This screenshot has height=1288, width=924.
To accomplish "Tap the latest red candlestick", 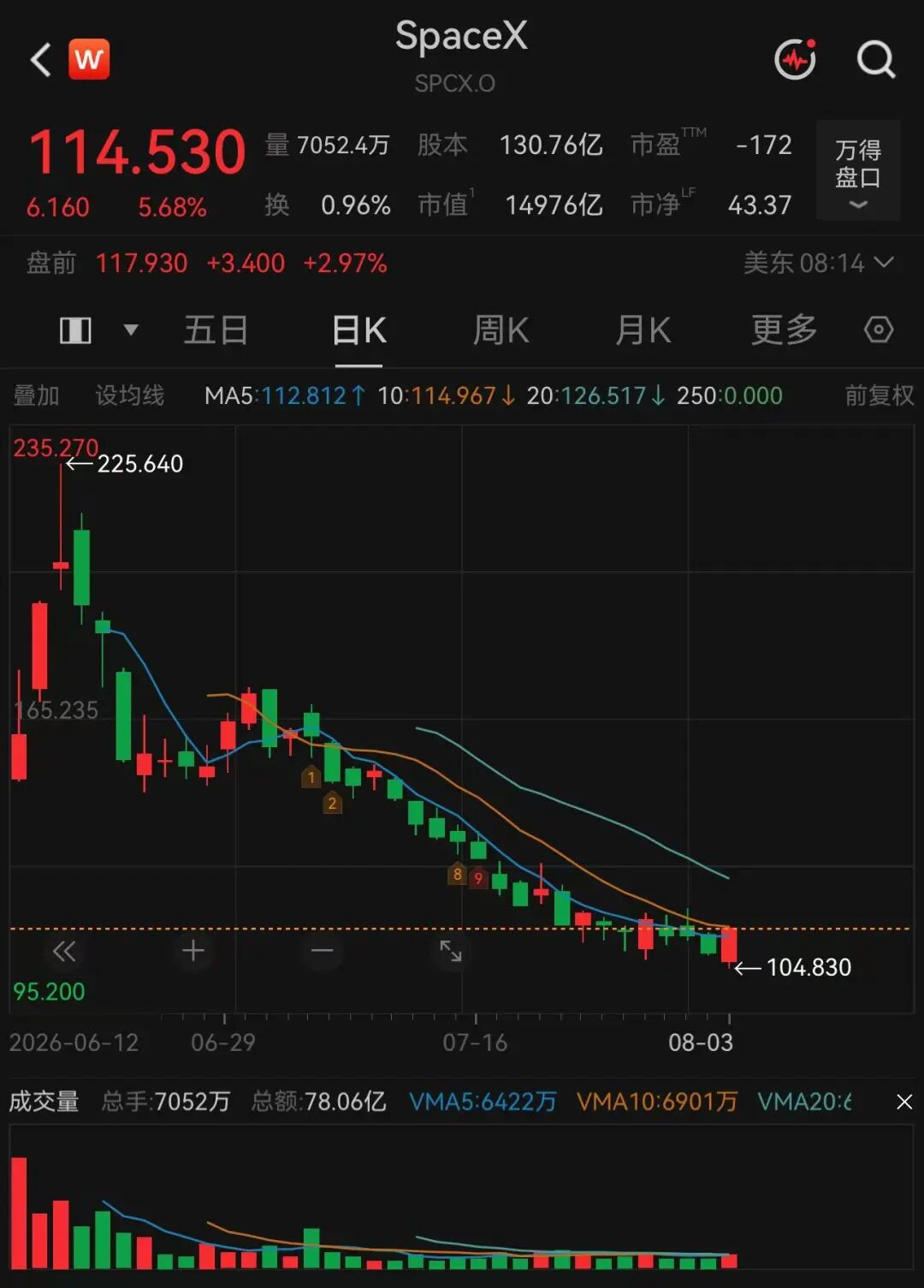I will (x=729, y=946).
